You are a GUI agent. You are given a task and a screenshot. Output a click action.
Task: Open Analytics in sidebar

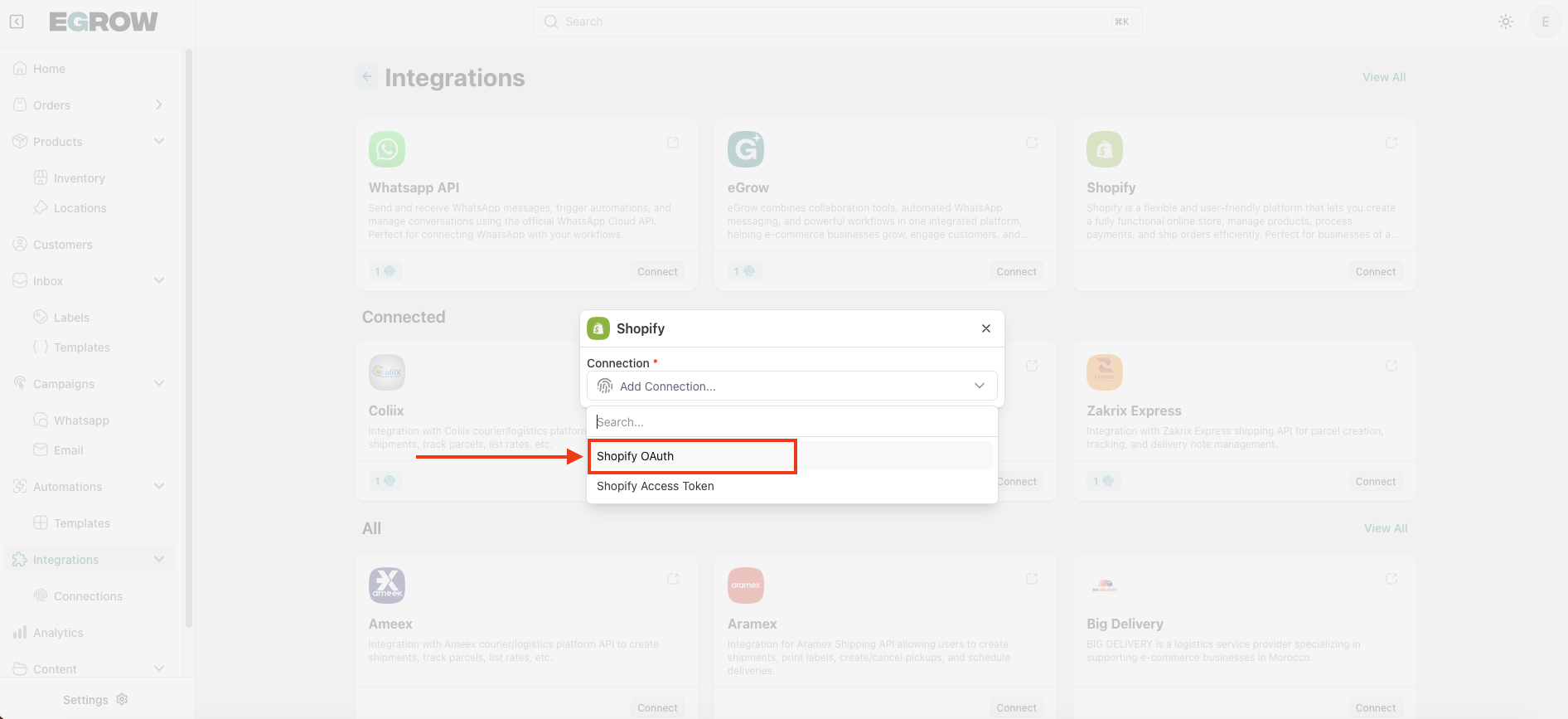coord(58,633)
